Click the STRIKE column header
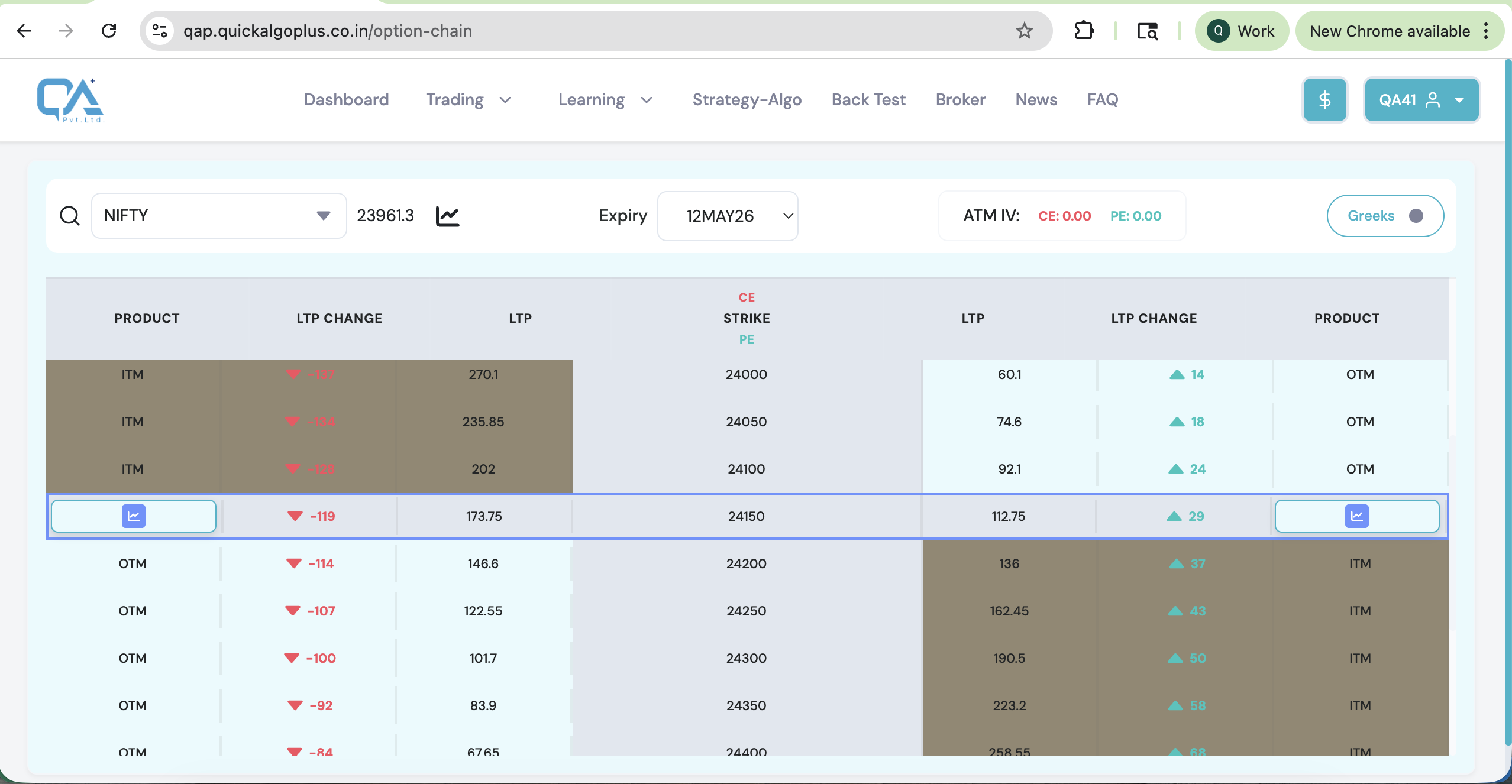The height and width of the screenshot is (784, 1512). click(x=747, y=318)
